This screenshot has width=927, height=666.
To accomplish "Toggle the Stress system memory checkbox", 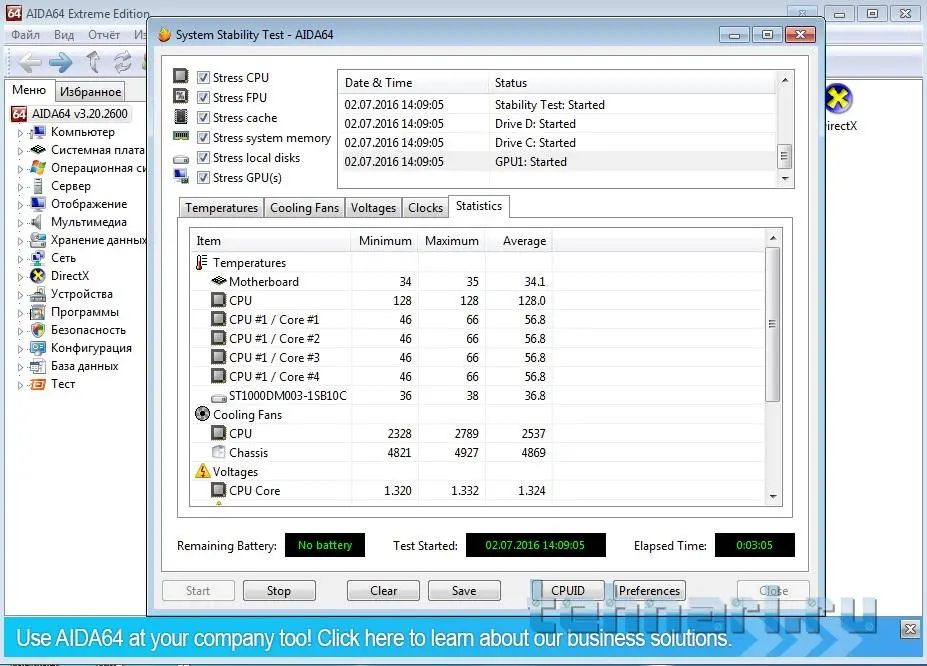I will (203, 138).
